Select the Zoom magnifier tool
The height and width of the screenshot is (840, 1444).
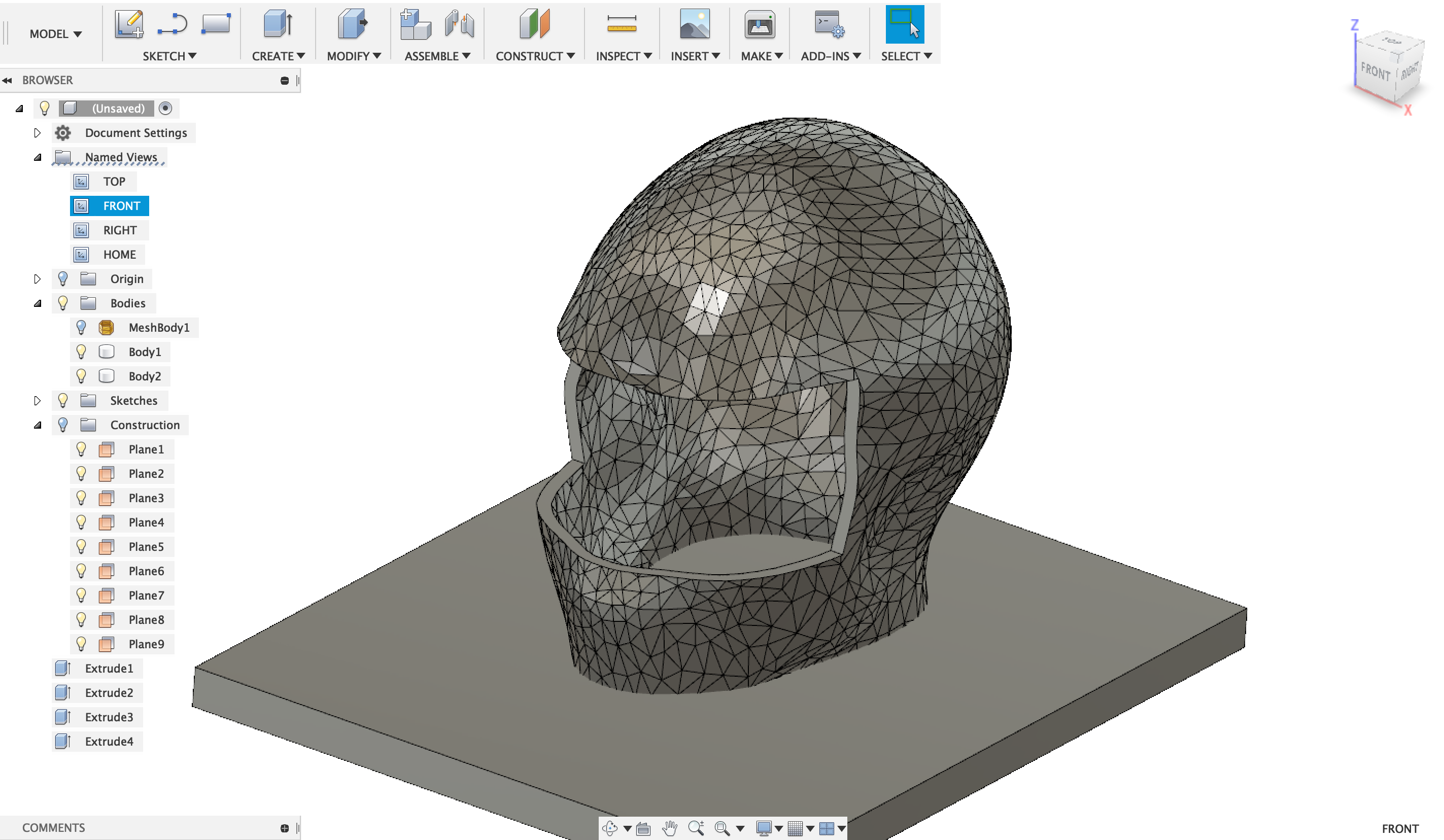[x=697, y=828]
